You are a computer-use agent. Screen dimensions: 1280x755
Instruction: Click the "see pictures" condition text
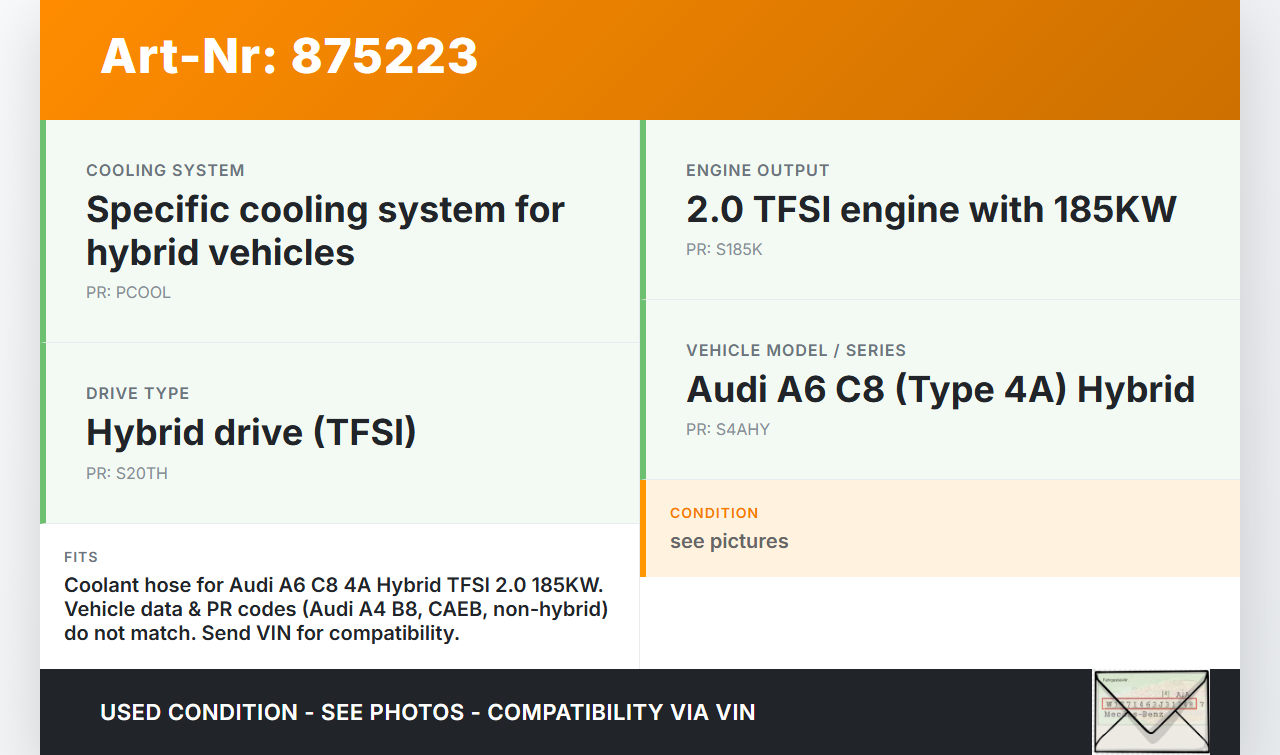click(x=729, y=541)
